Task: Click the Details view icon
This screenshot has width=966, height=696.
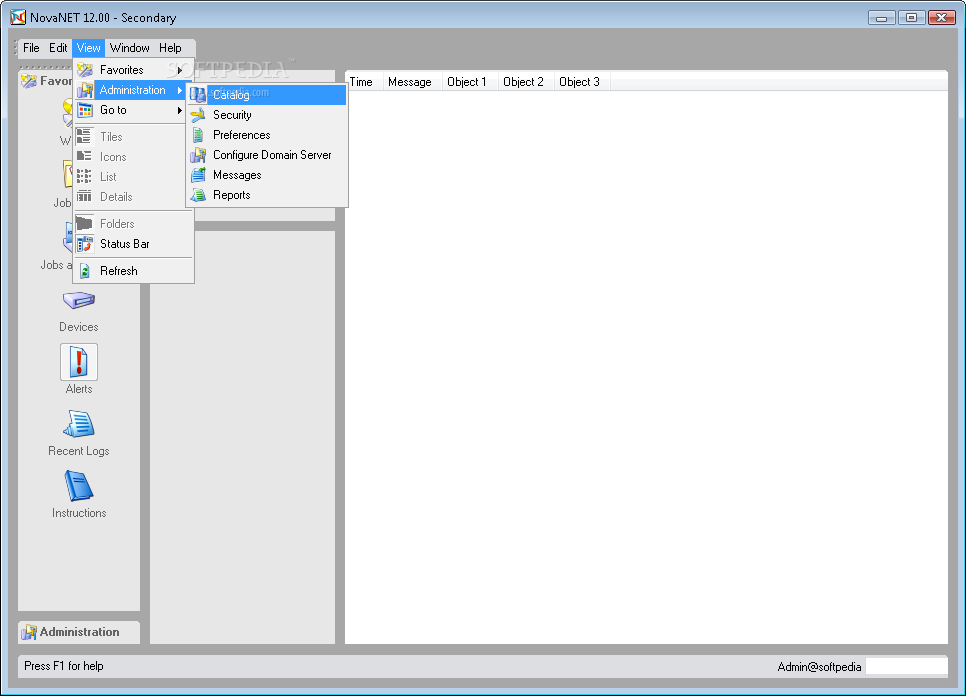Action: (84, 197)
